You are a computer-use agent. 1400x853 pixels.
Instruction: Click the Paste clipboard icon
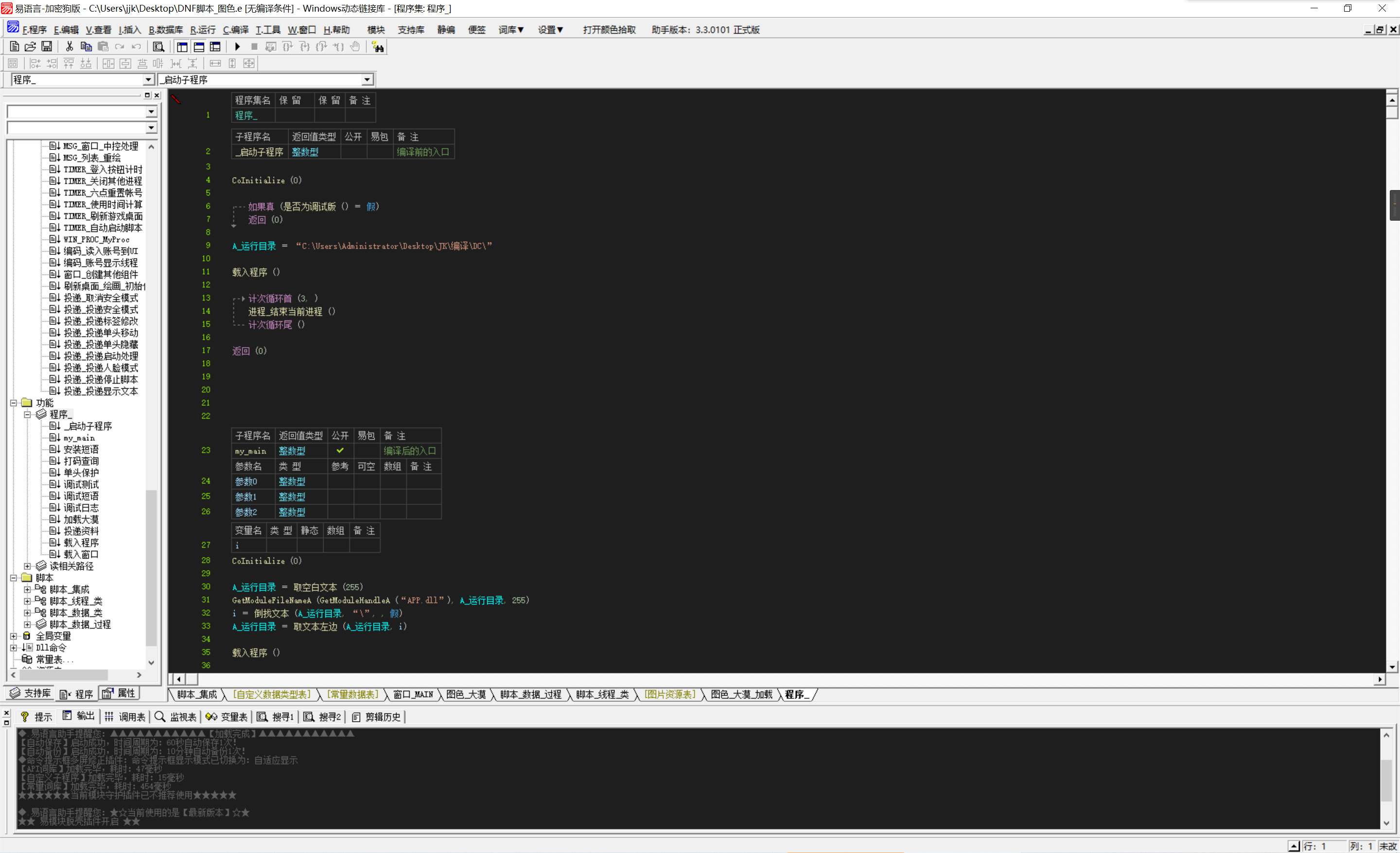point(103,47)
